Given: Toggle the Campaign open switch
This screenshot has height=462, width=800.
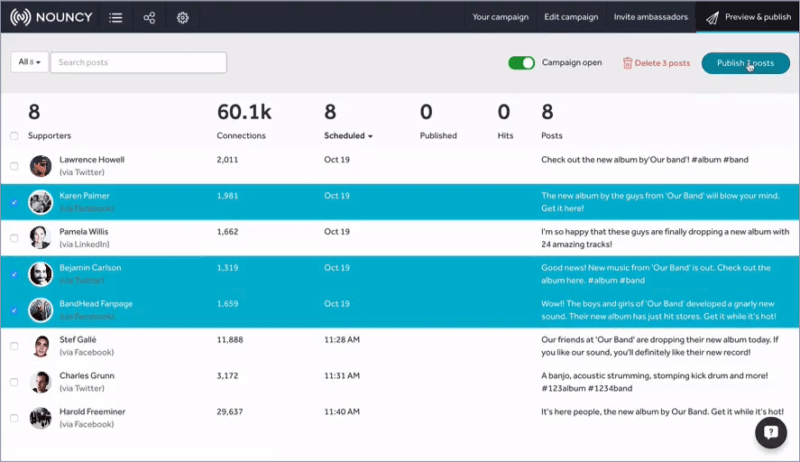Looking at the screenshot, I should pos(521,63).
